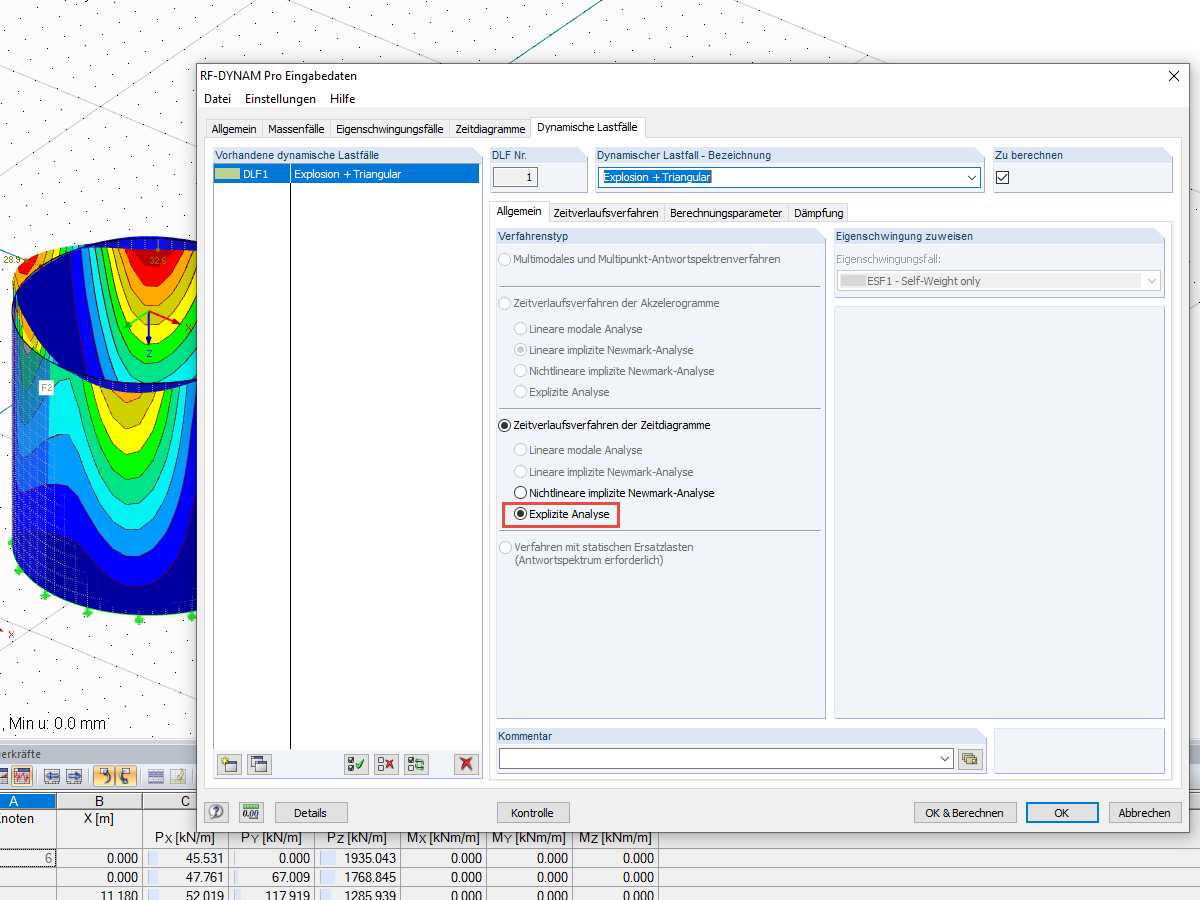Switch to the Dämpfung tab
1200x900 pixels.
click(x=817, y=212)
